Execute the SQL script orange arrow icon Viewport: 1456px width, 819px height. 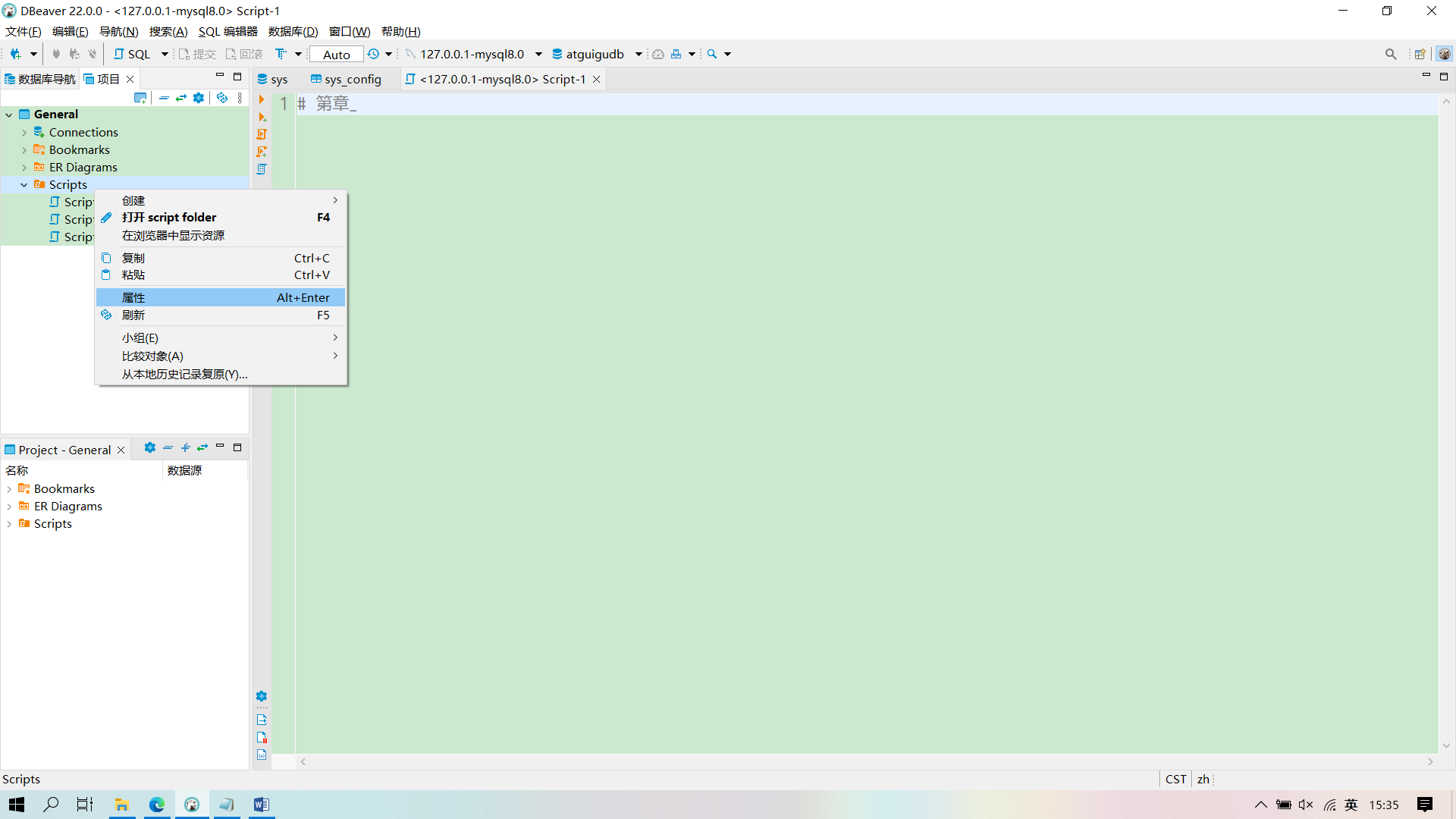pos(262,99)
